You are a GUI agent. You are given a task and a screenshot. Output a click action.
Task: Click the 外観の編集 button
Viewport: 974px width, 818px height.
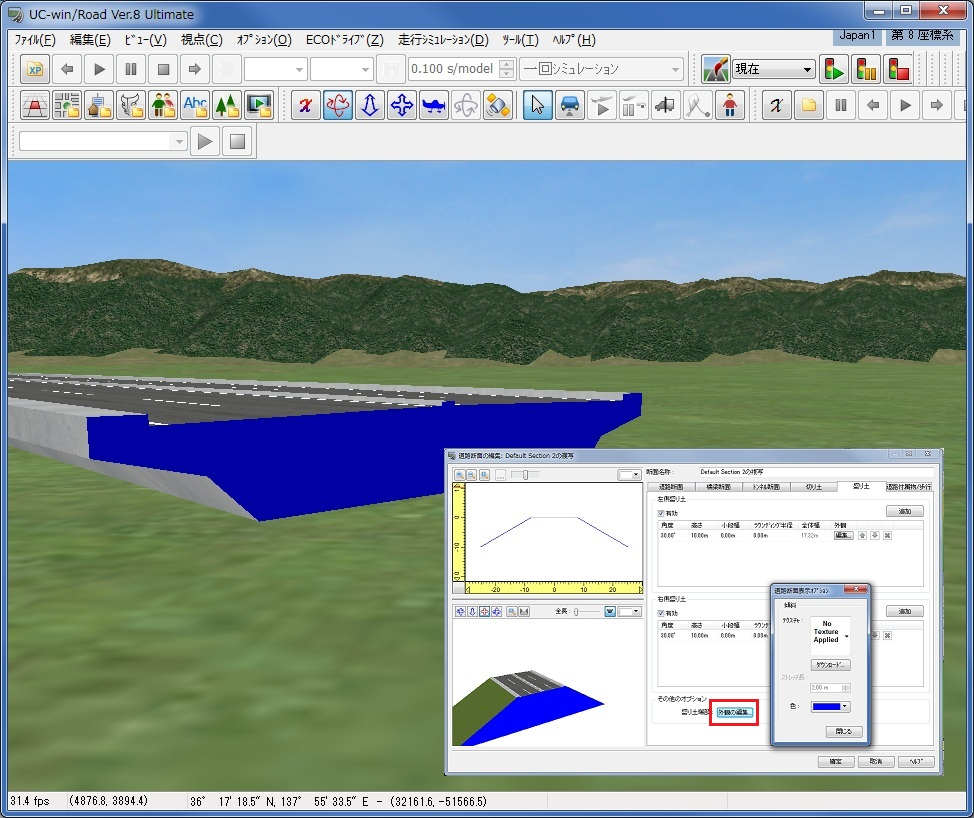(x=734, y=713)
